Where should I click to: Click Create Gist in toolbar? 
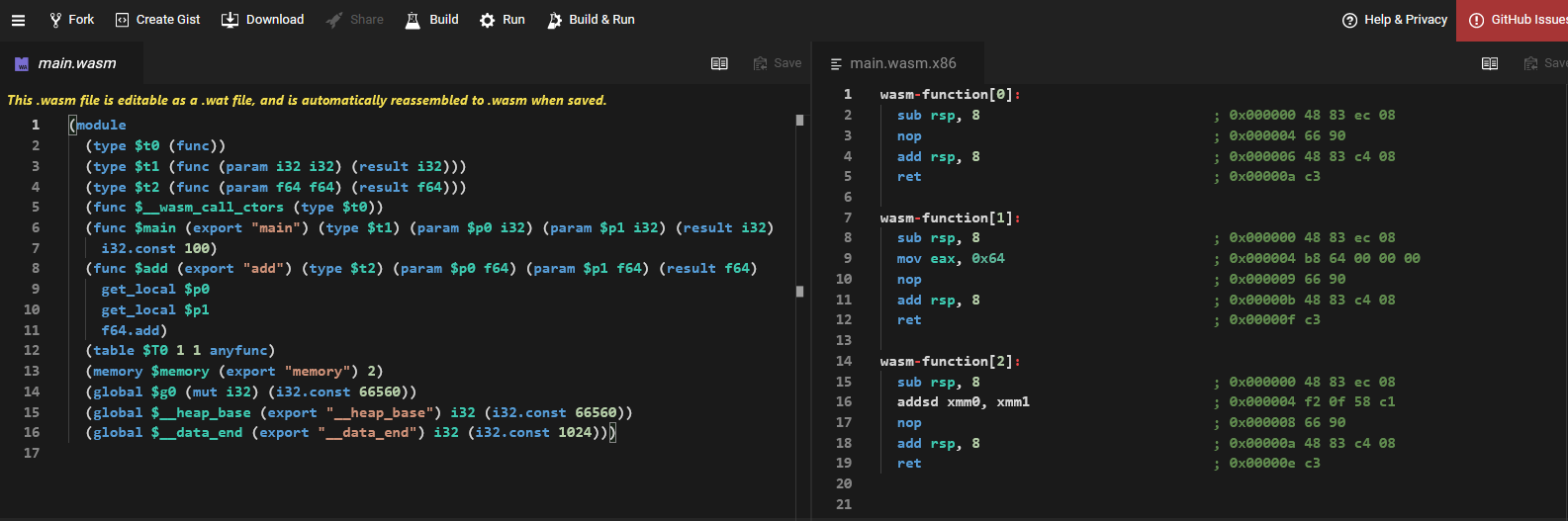(157, 20)
